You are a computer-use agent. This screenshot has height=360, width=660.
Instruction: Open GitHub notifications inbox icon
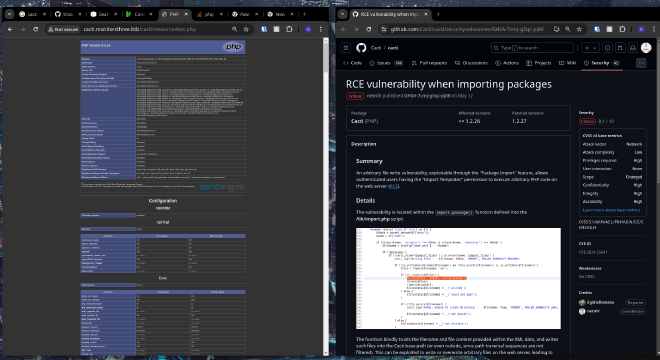pyautogui.click(x=633, y=48)
